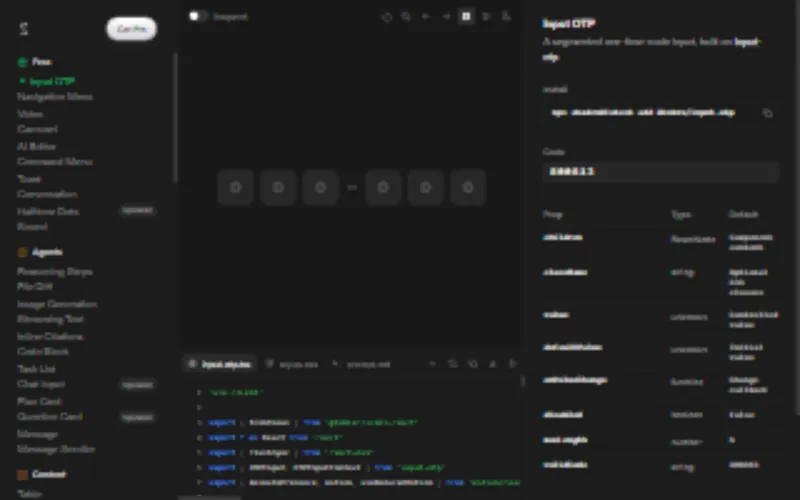
Task: Open the Message Scroller sidebar item
Action: click(x=56, y=449)
